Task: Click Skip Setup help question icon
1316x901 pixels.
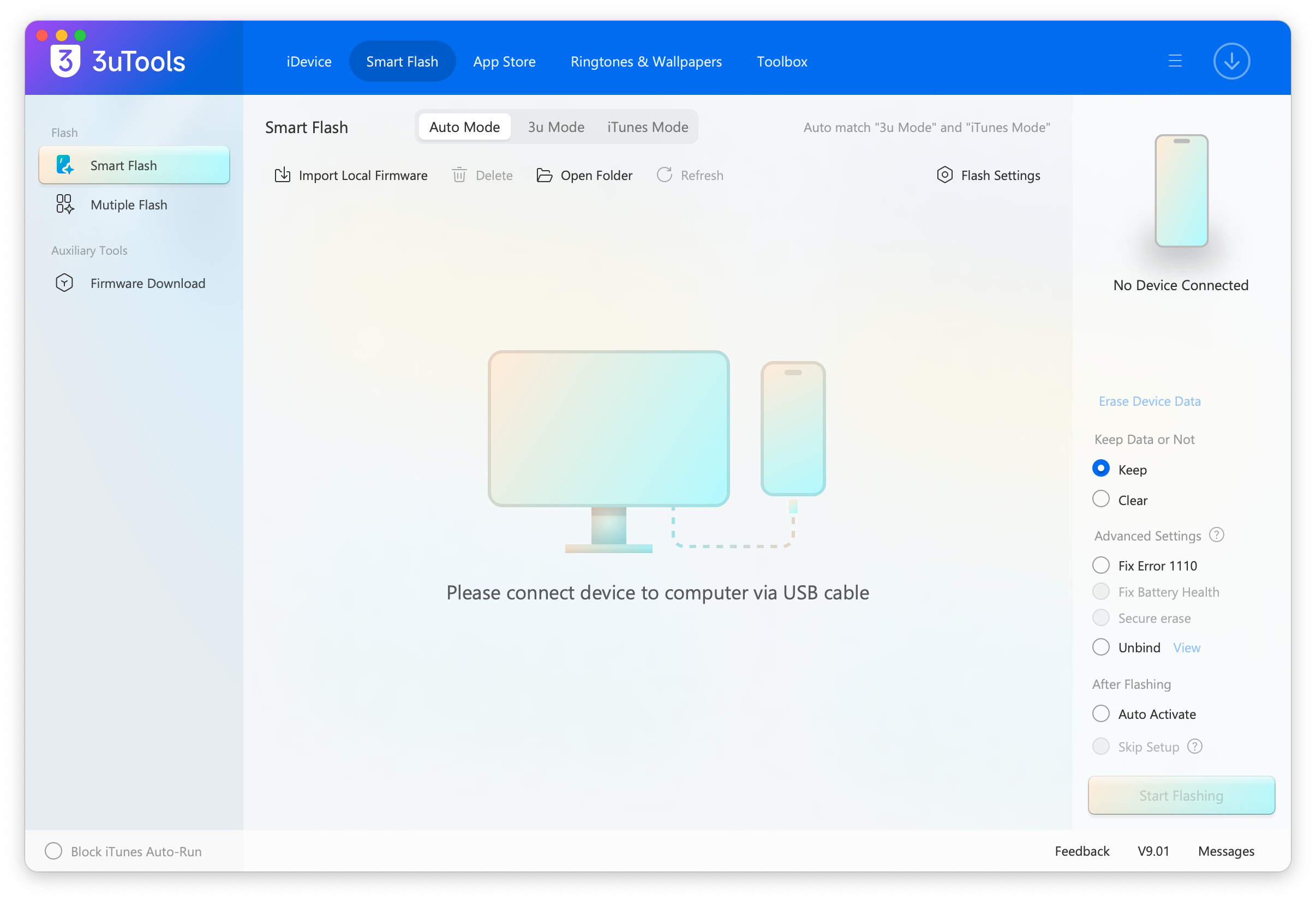Action: coord(1195,747)
